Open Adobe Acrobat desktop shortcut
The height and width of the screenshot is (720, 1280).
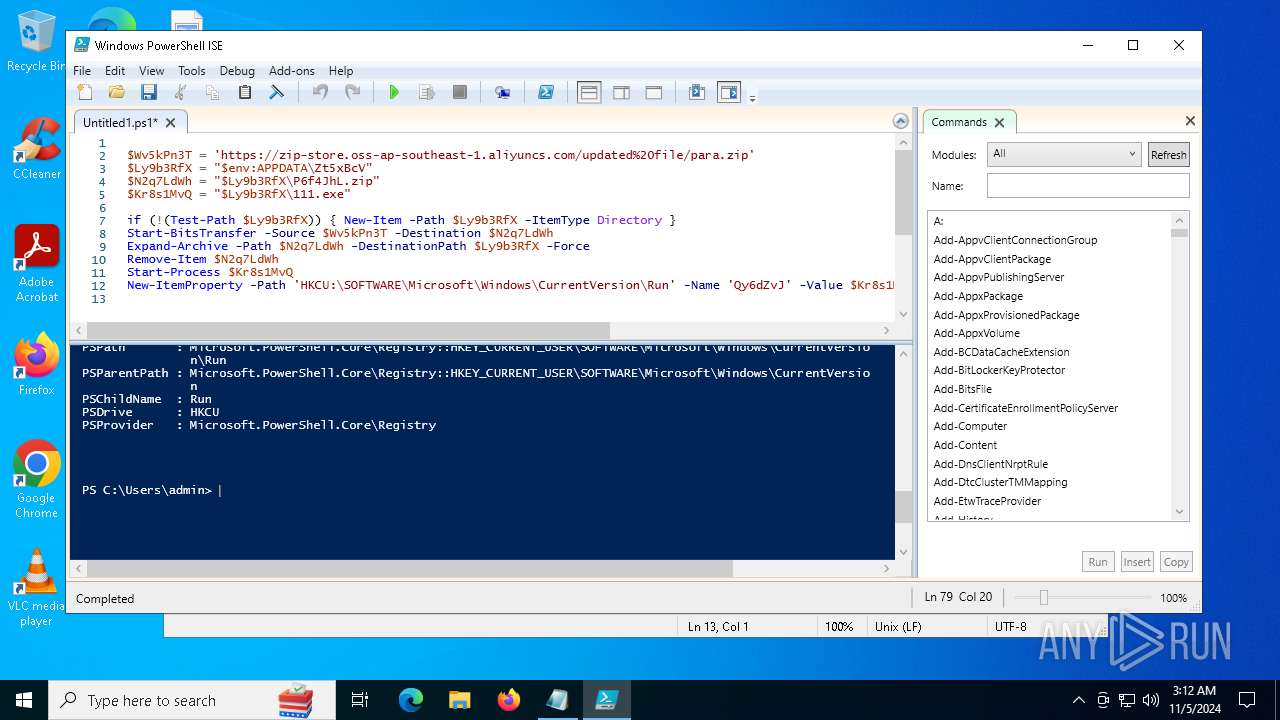(x=37, y=263)
